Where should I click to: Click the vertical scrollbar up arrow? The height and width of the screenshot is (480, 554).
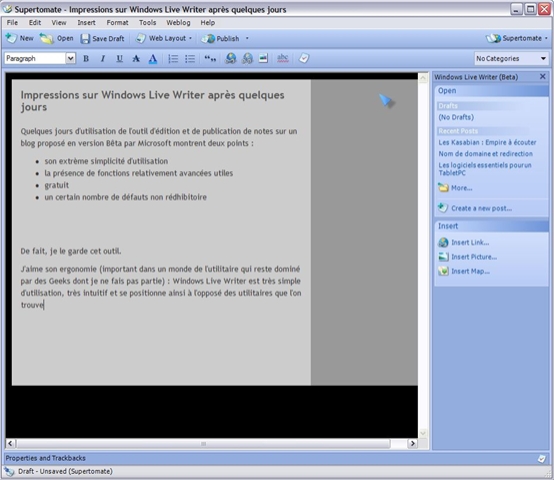pos(423,78)
